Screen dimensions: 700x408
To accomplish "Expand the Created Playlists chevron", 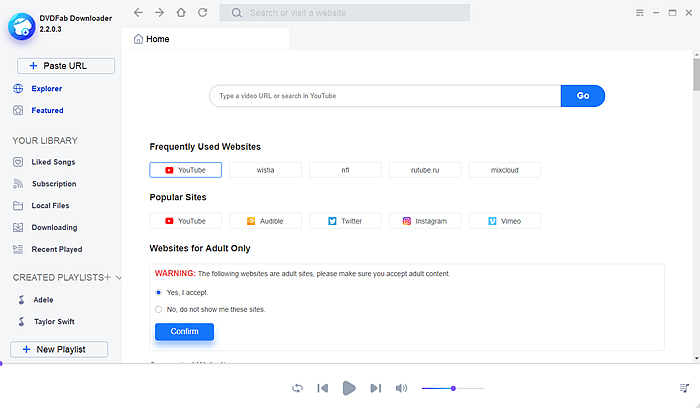I will 119,277.
